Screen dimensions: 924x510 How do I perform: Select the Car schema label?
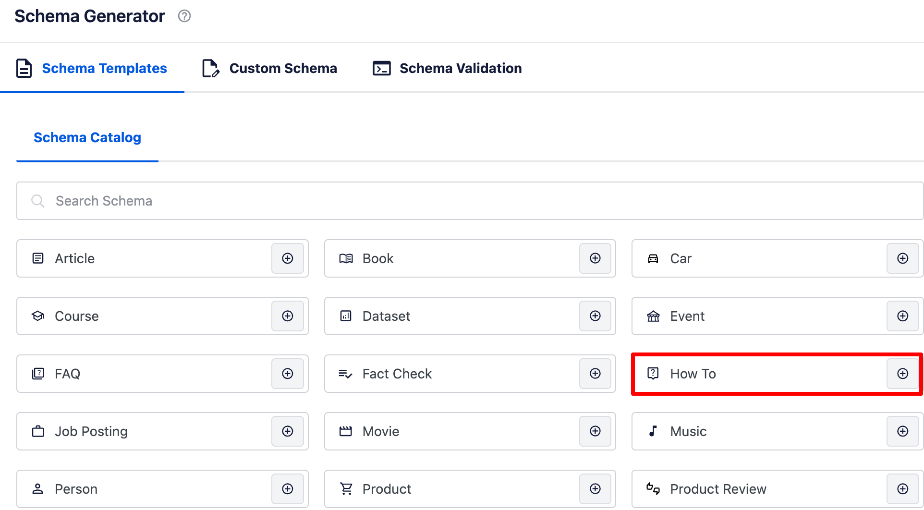coord(681,258)
